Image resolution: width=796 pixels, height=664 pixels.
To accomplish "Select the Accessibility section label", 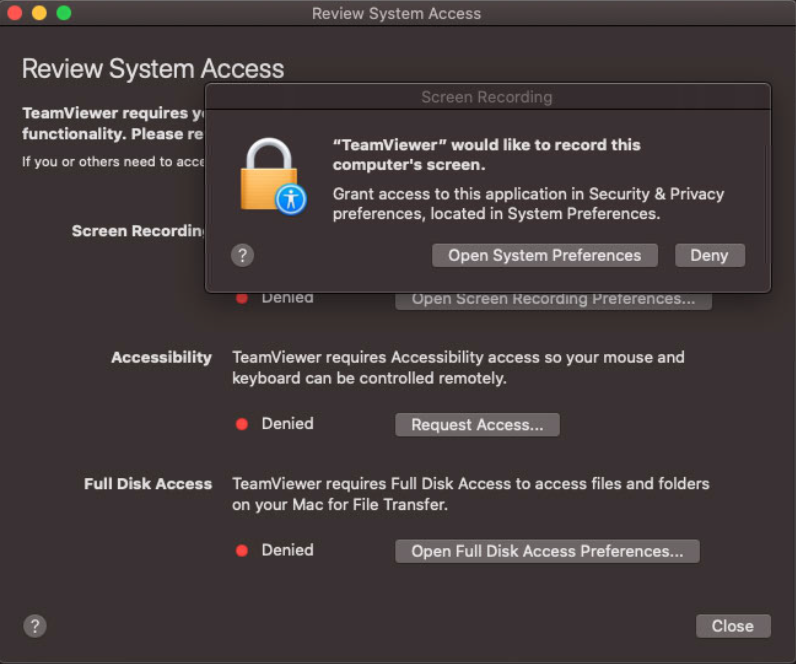I will point(161,357).
